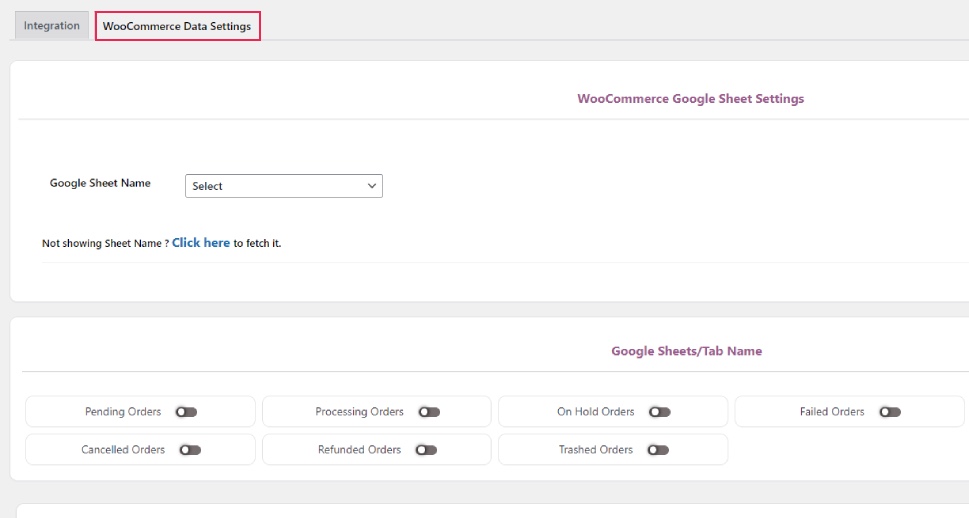Click the Google Sheets/Tab Name heading
The width and height of the screenshot is (969, 518).
[x=687, y=351]
